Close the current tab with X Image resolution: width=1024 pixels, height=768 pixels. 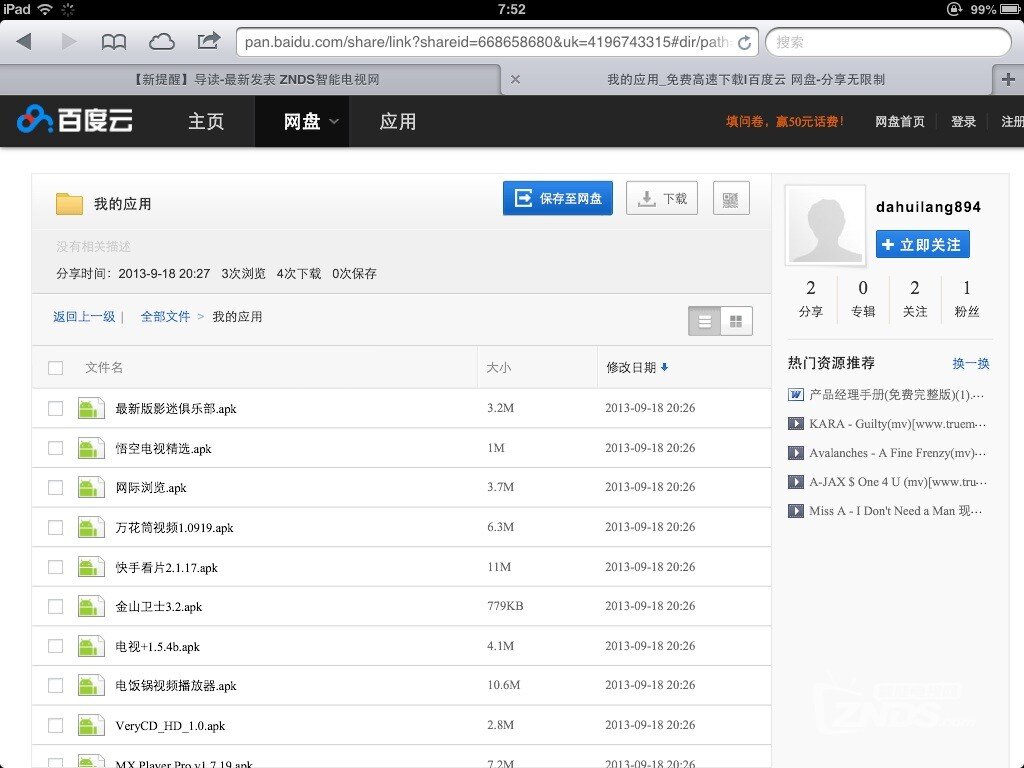pos(515,80)
